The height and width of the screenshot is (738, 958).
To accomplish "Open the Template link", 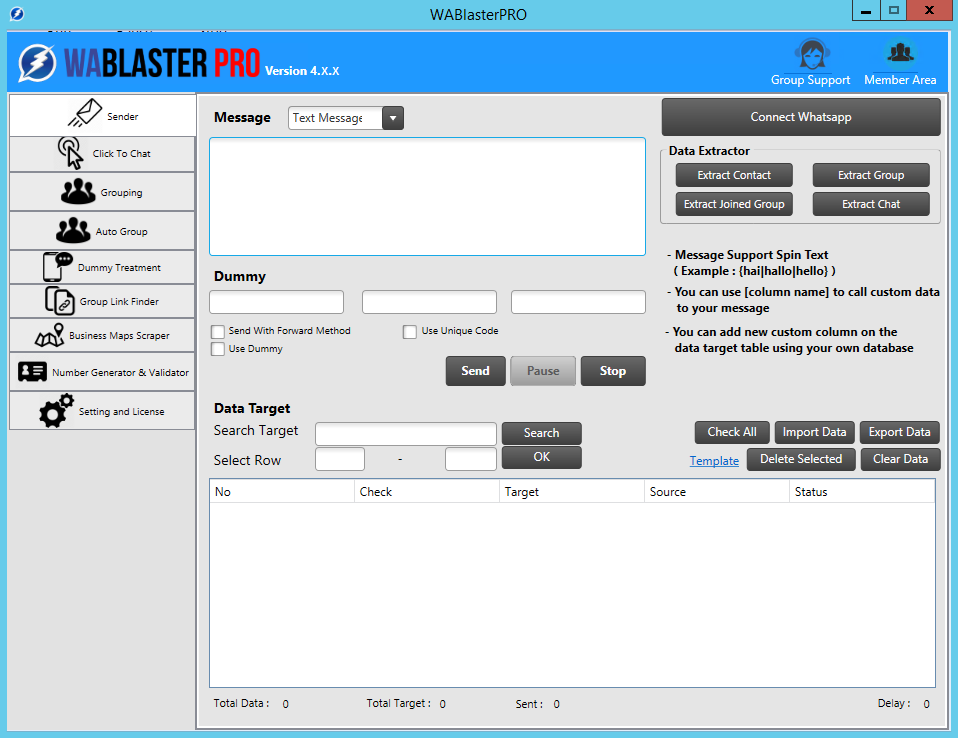I will coord(714,461).
